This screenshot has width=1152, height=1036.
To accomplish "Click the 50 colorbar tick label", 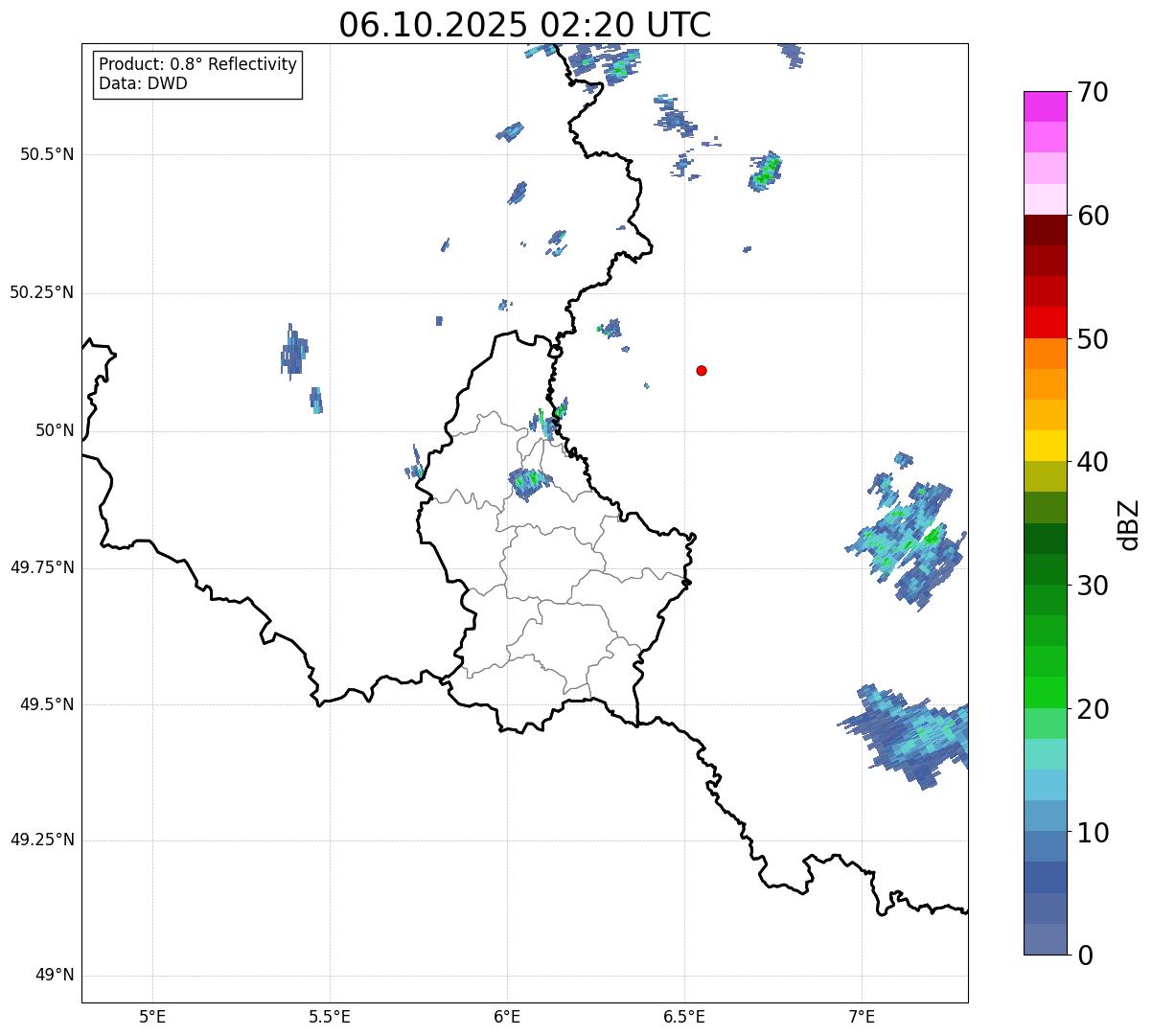I will (1093, 339).
